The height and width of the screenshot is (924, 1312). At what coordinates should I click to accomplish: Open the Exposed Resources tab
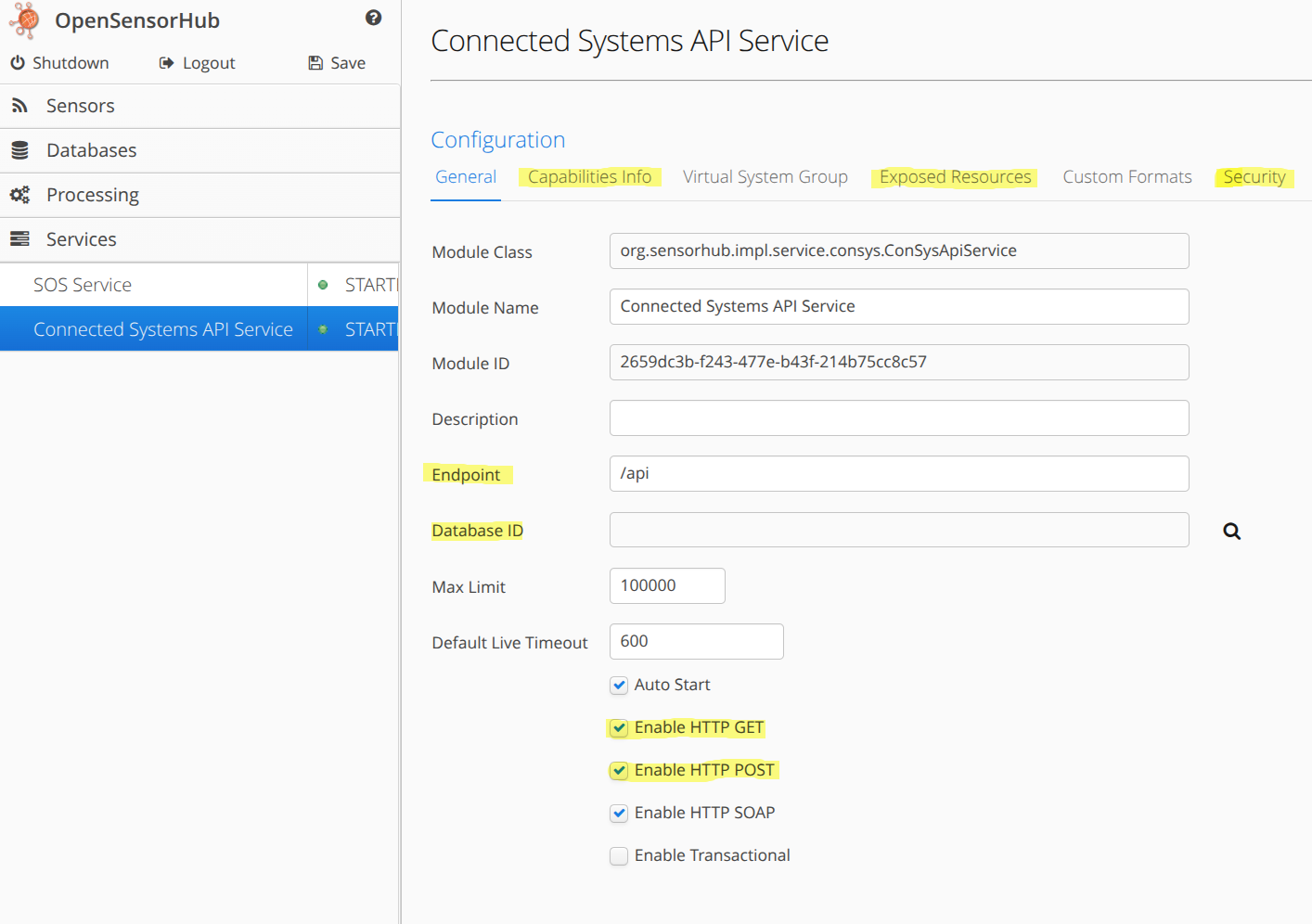[954, 176]
